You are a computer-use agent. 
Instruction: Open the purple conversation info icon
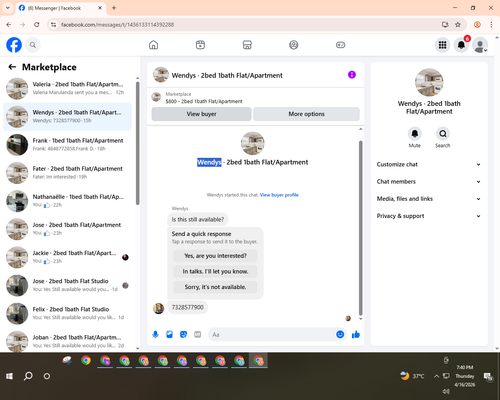point(352,75)
